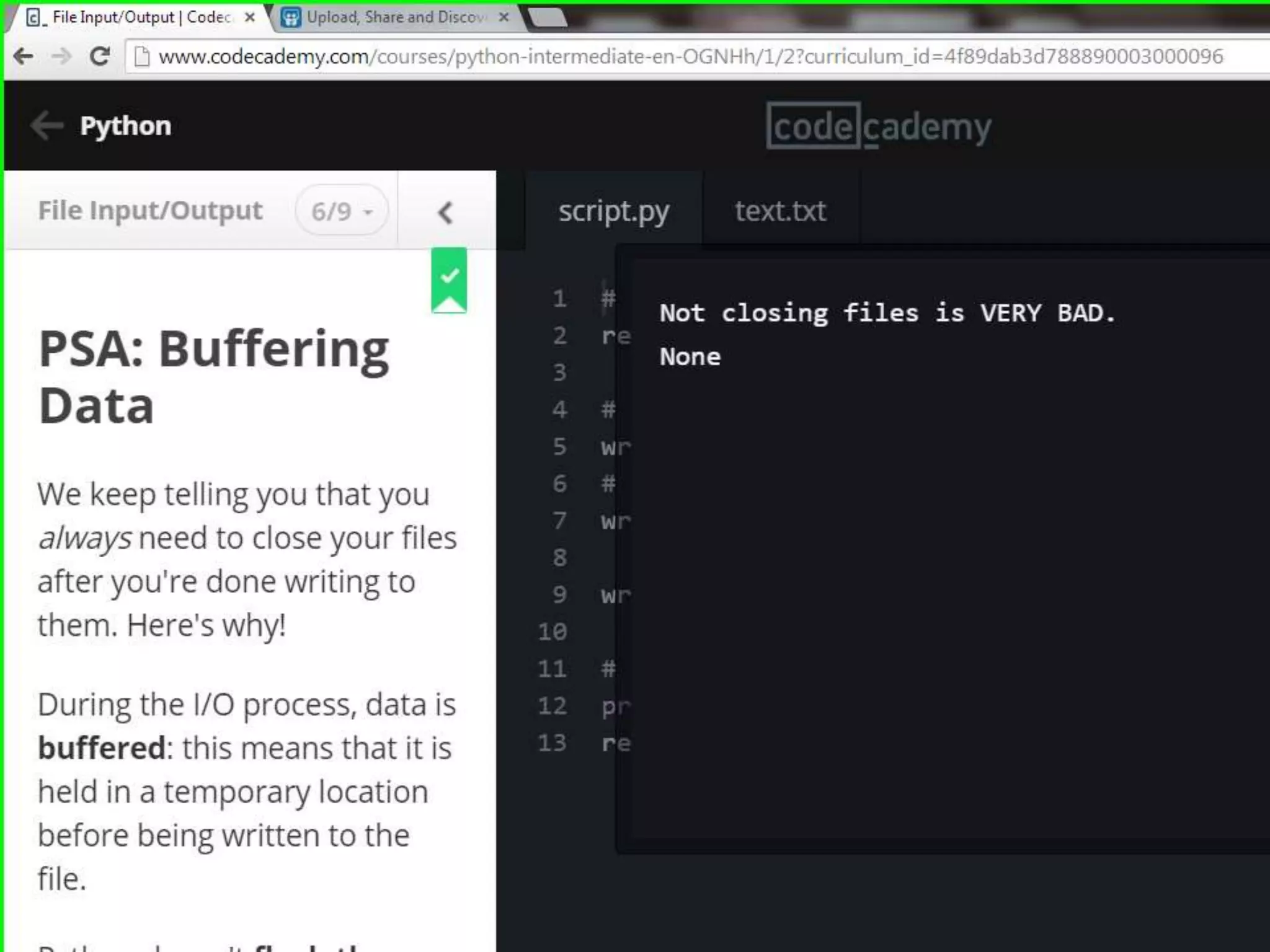The width and height of the screenshot is (1270, 952).
Task: Open the text.txt editor tab
Action: coord(781,211)
